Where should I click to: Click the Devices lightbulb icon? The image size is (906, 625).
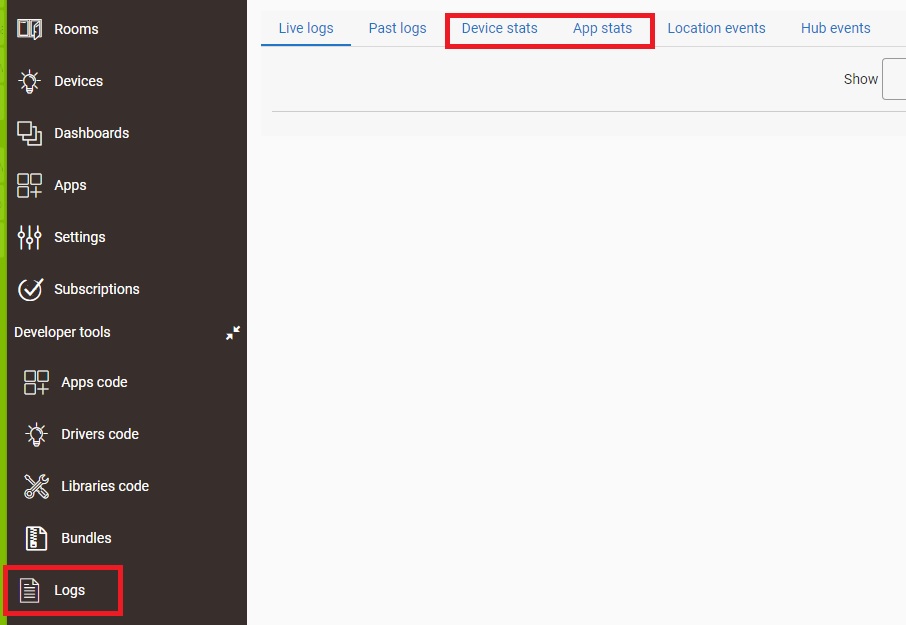29,81
